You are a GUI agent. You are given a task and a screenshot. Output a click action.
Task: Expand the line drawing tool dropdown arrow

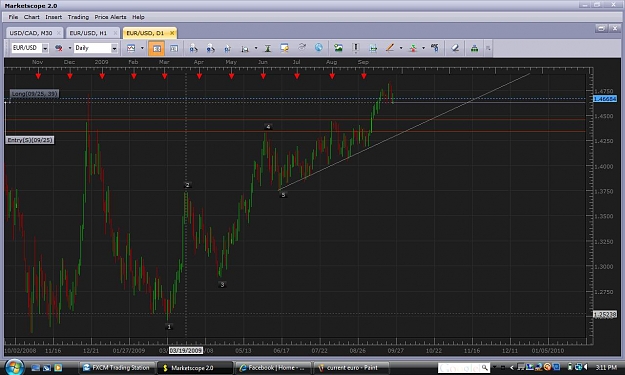click(401, 48)
